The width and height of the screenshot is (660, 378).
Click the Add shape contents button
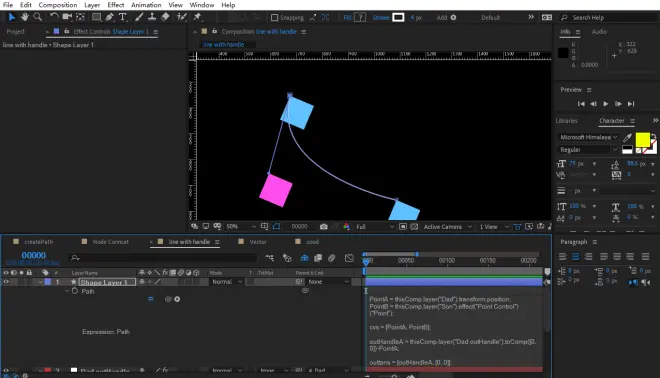[453, 18]
